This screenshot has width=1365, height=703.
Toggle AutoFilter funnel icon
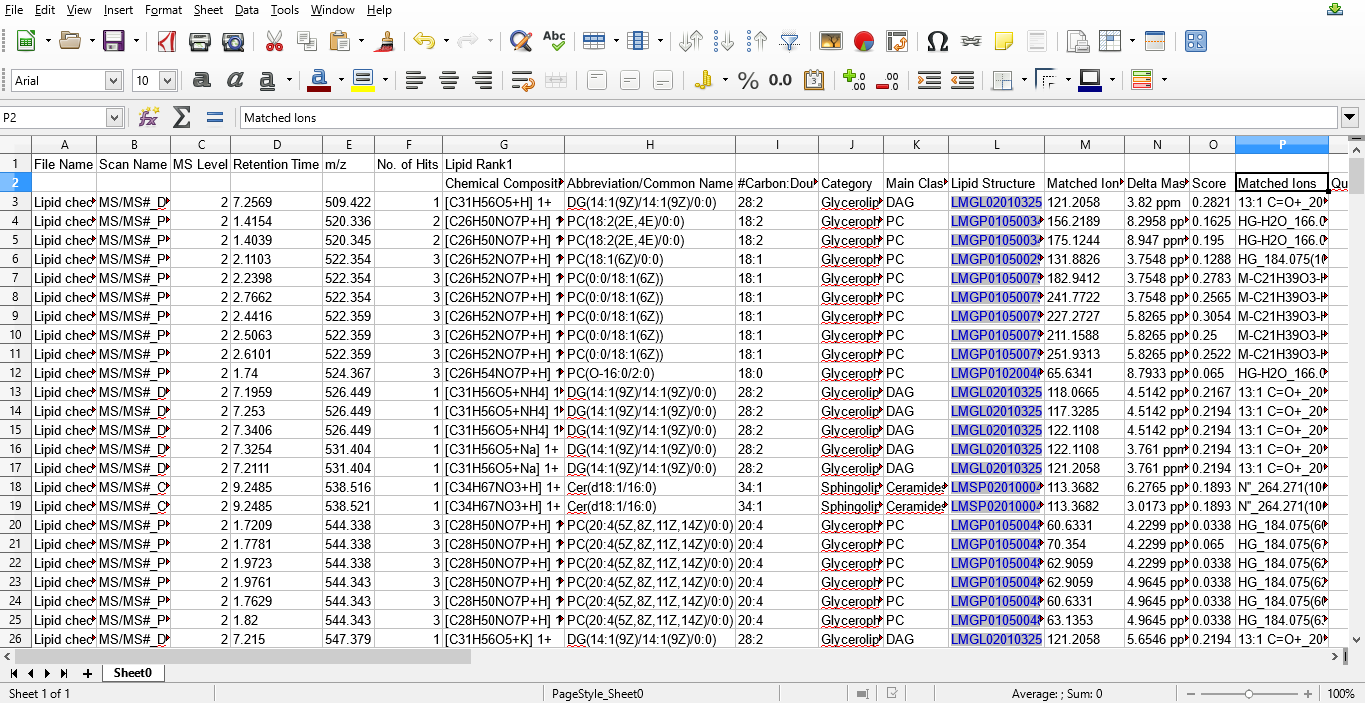[x=790, y=41]
